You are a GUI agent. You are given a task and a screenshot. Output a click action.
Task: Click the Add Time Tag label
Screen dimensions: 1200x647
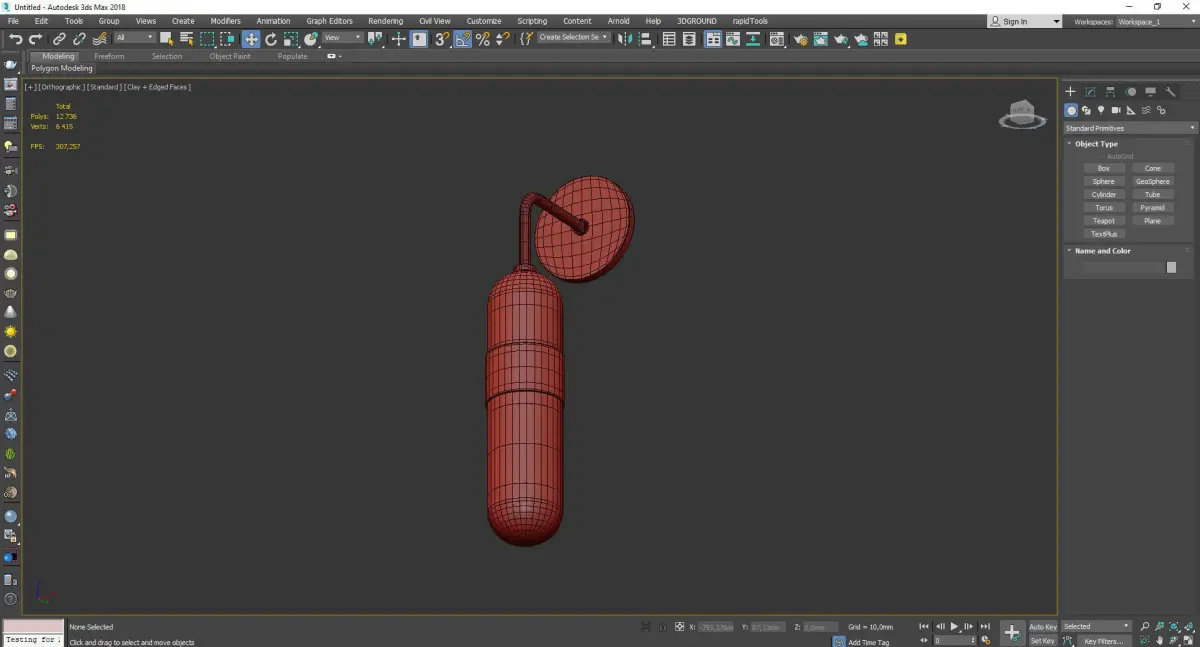click(x=868, y=642)
